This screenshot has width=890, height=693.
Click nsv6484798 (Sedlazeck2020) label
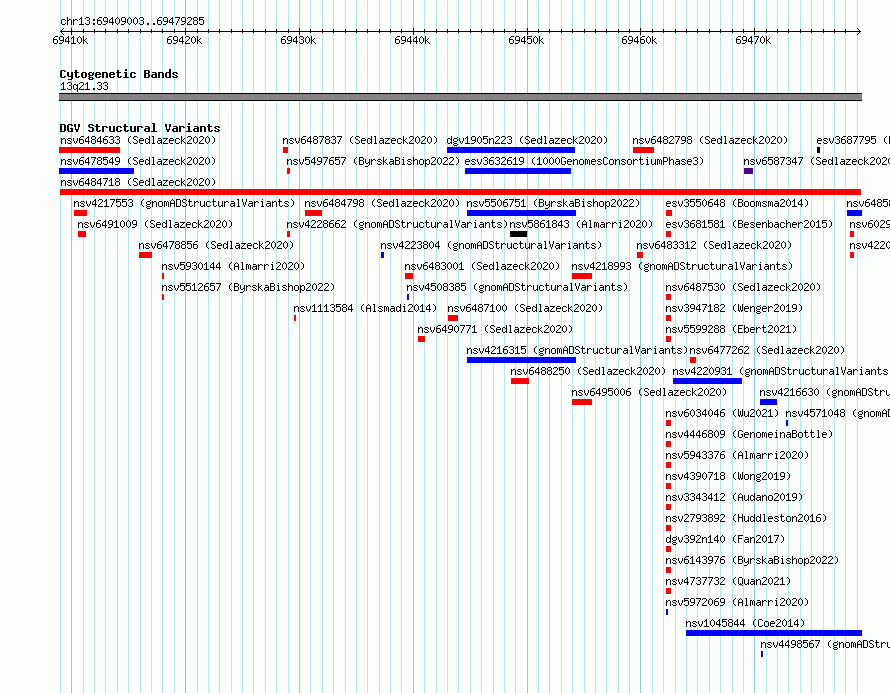click(382, 203)
